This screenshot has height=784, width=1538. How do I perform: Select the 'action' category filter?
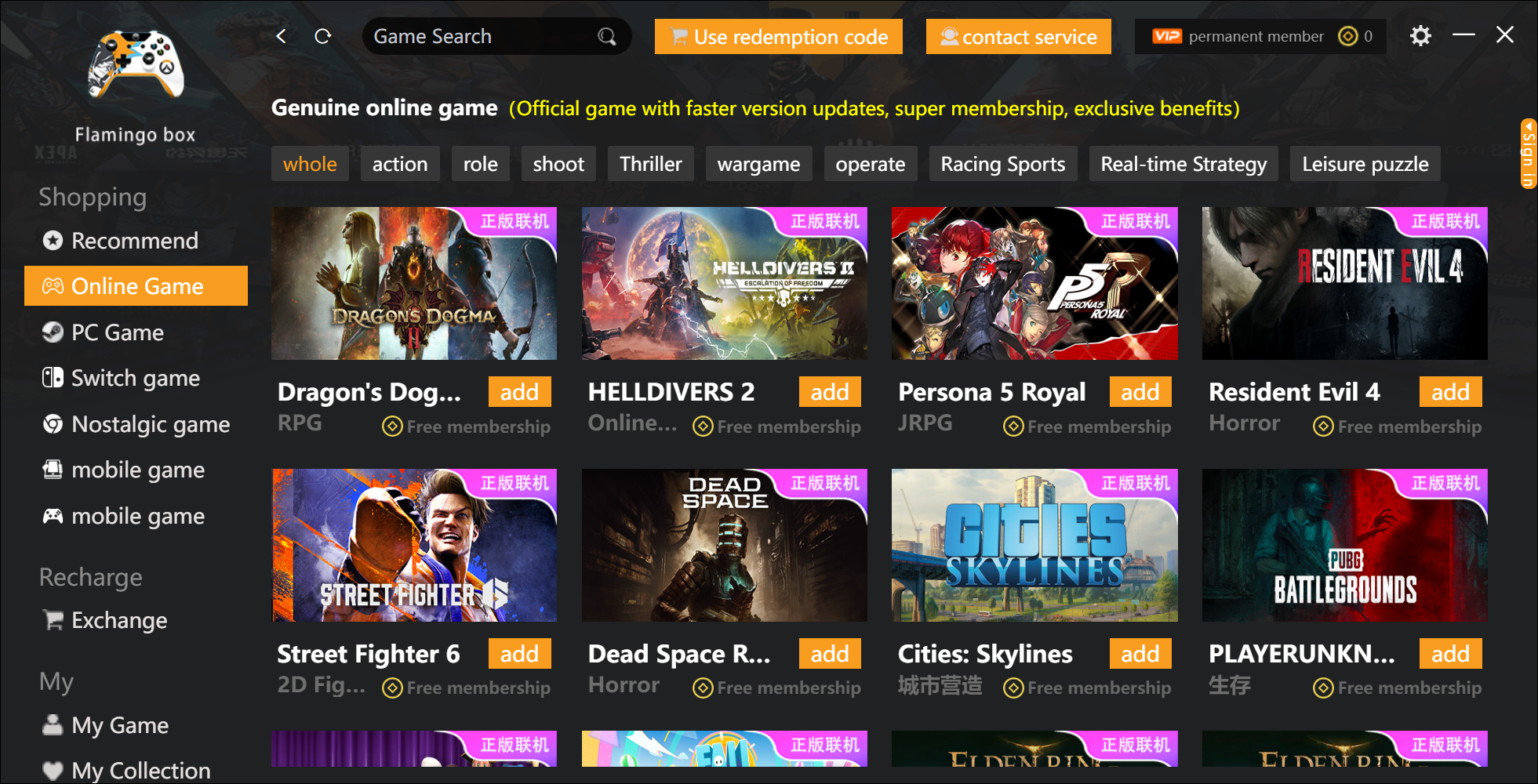(x=400, y=164)
